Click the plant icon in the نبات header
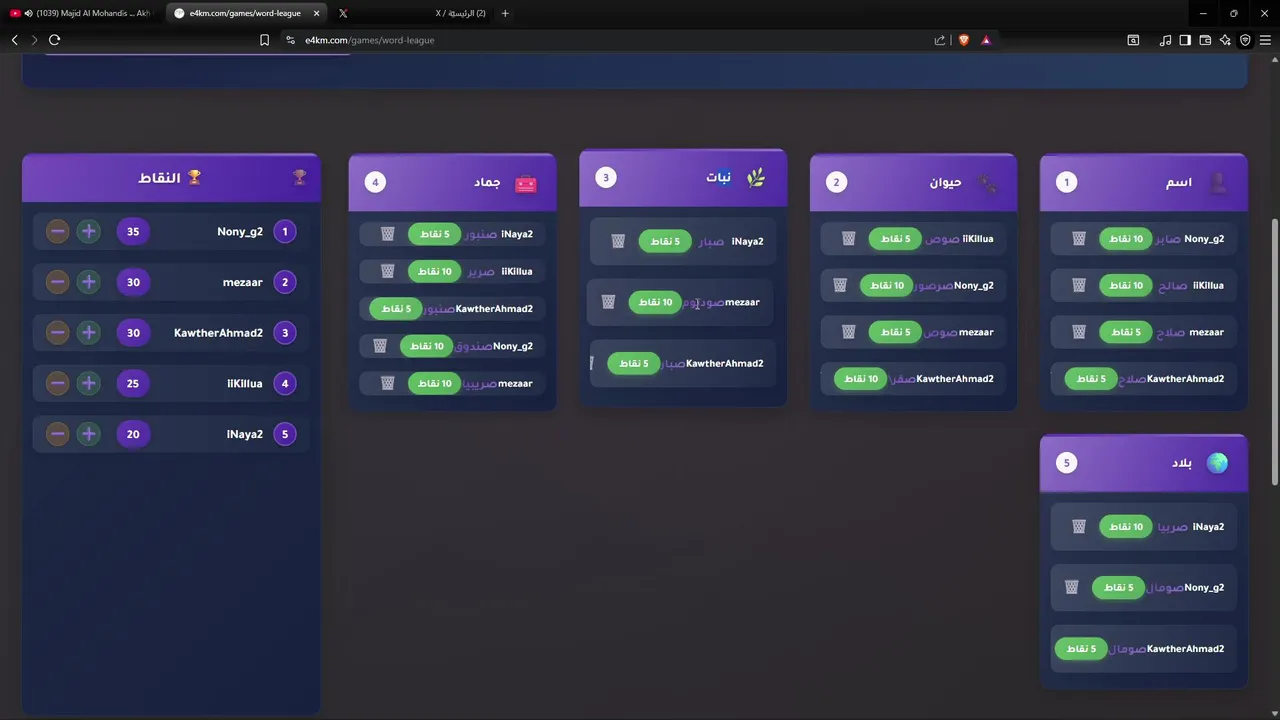This screenshot has width=1280, height=720. [x=756, y=178]
